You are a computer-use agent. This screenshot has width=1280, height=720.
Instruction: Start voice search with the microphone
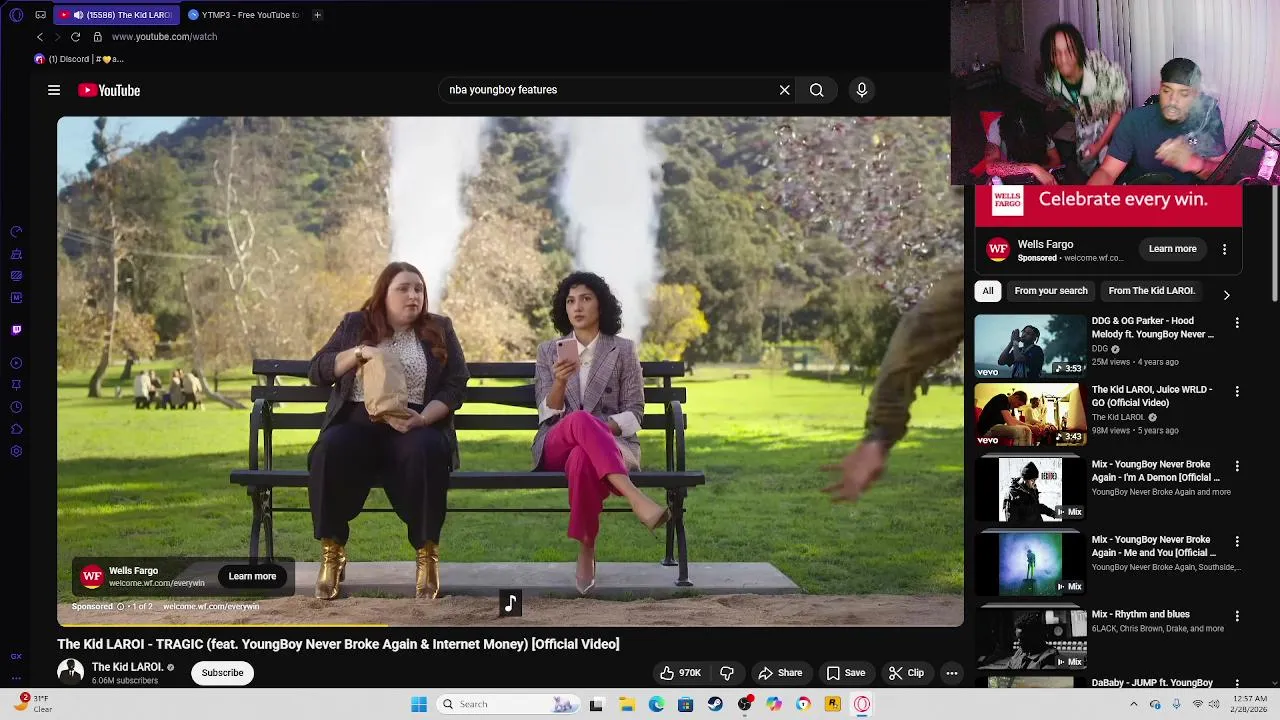[x=862, y=90]
